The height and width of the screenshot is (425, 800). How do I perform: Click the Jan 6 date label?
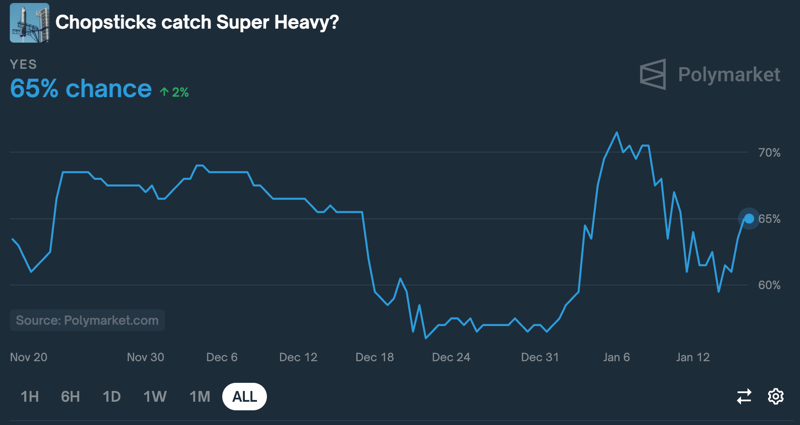pos(616,357)
